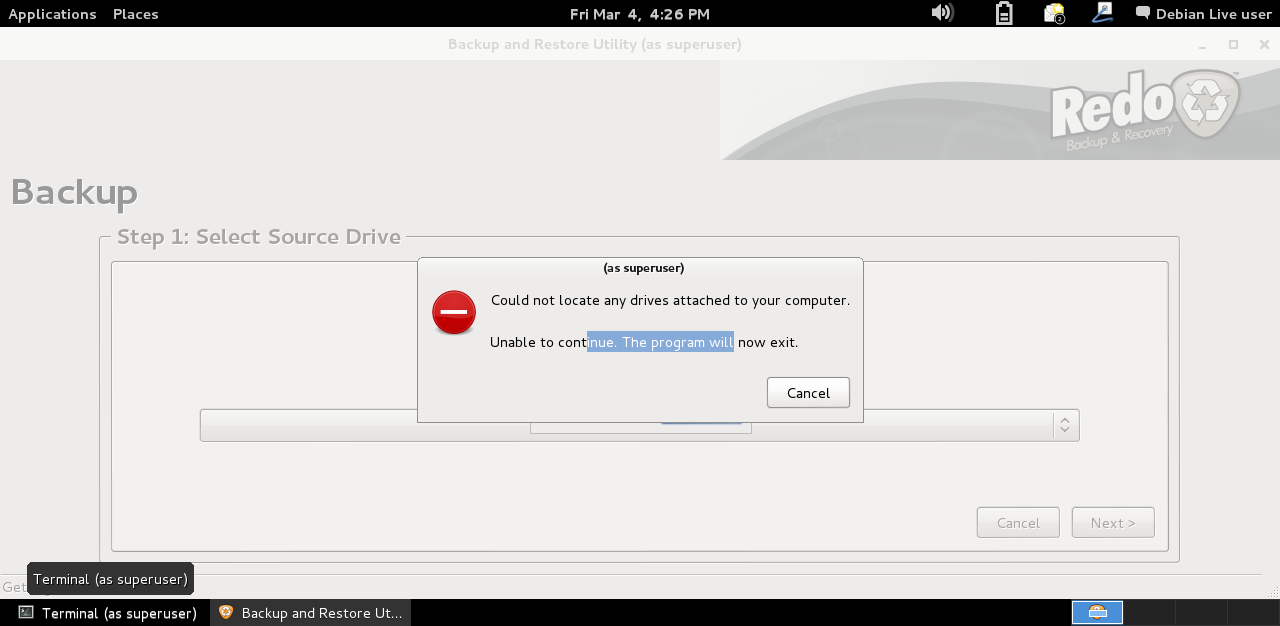
Task: Open the battery status indicator
Action: [x=1004, y=13]
